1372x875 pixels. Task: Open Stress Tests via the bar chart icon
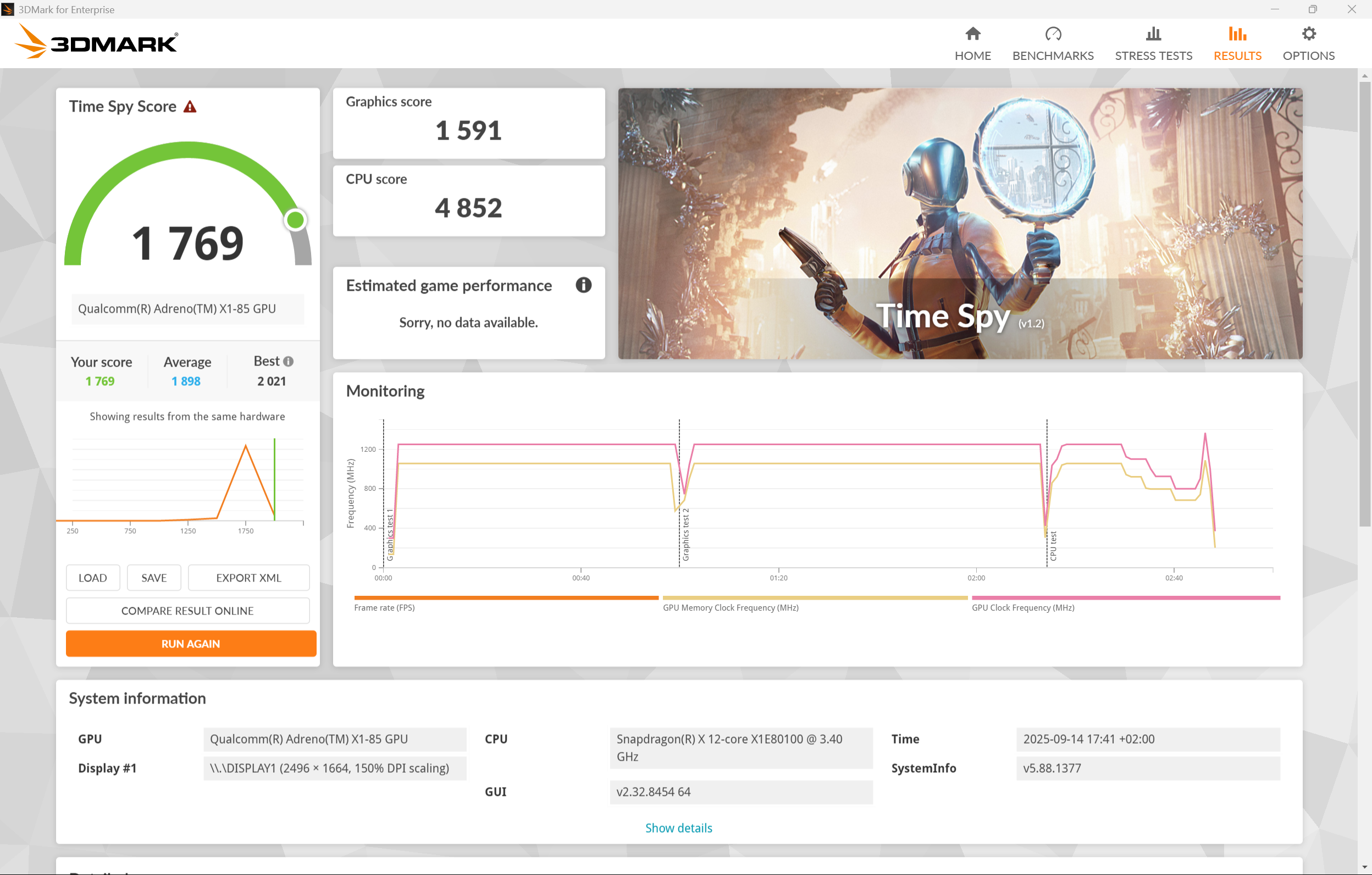pyautogui.click(x=1153, y=34)
